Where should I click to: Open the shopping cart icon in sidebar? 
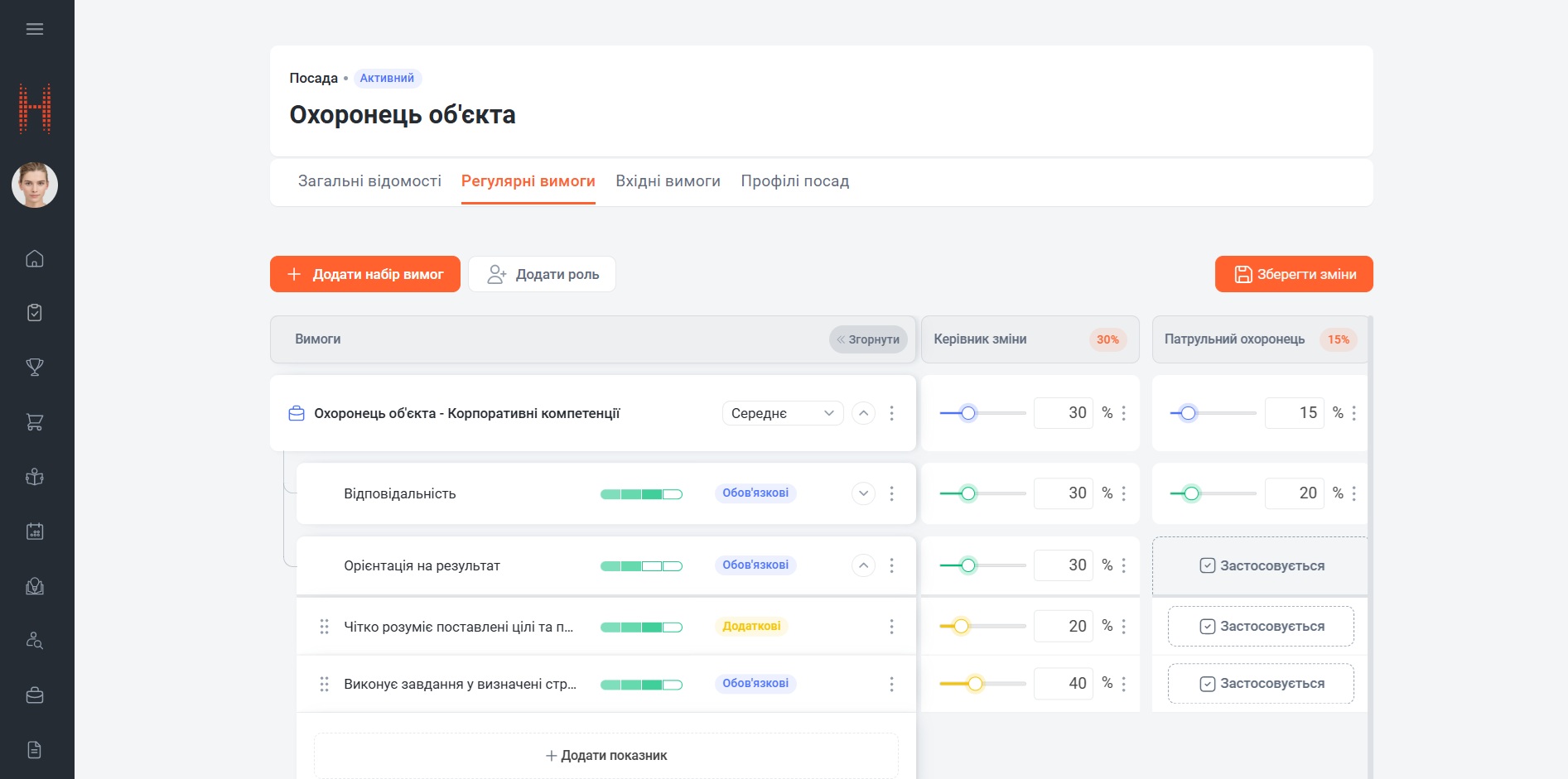tap(35, 422)
